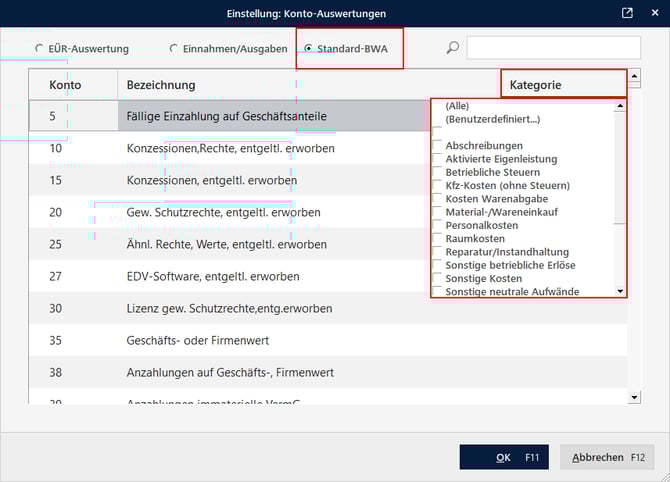
Task: Click the search magnifier icon
Action: tap(453, 47)
